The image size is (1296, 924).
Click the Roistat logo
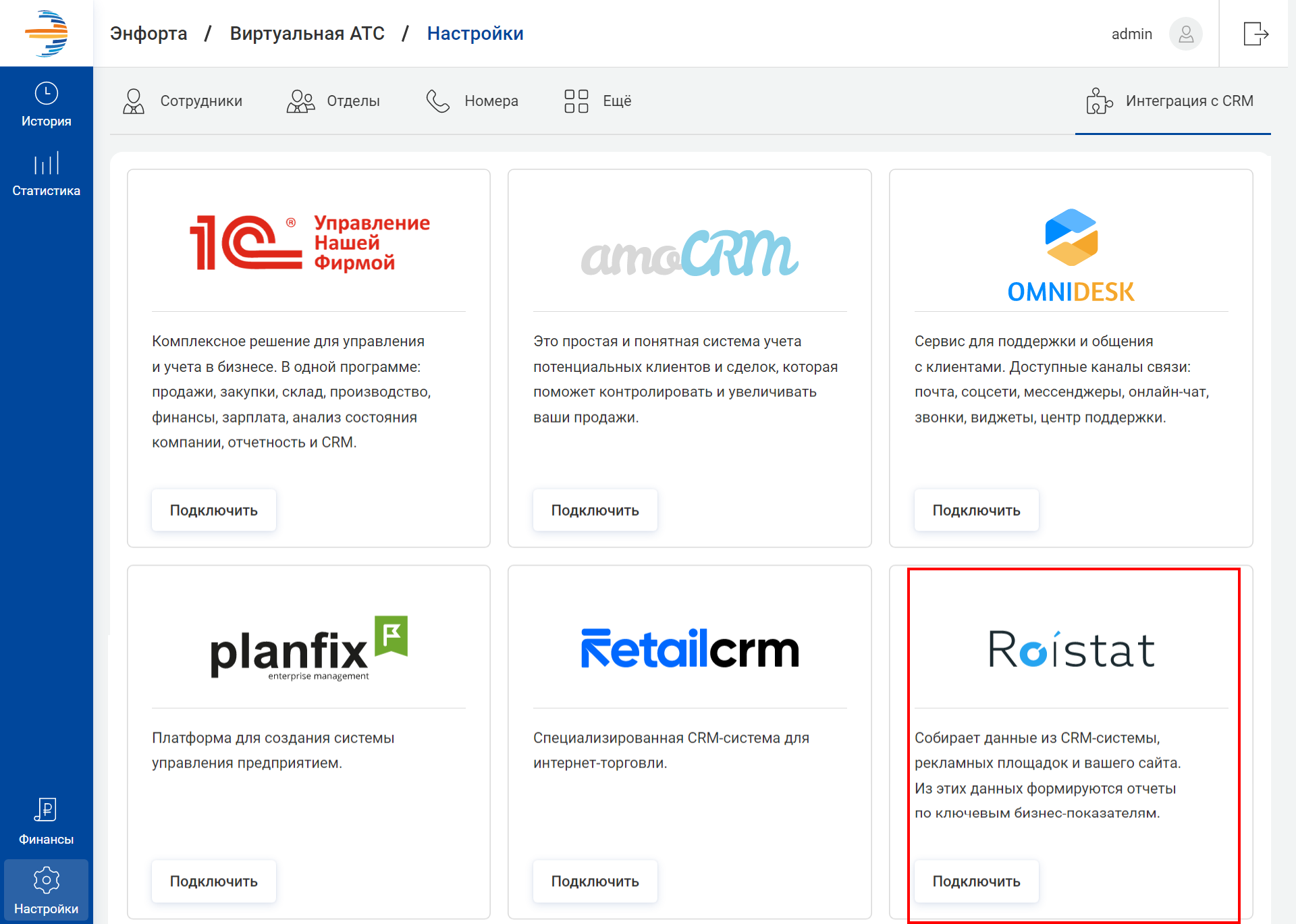(1071, 649)
